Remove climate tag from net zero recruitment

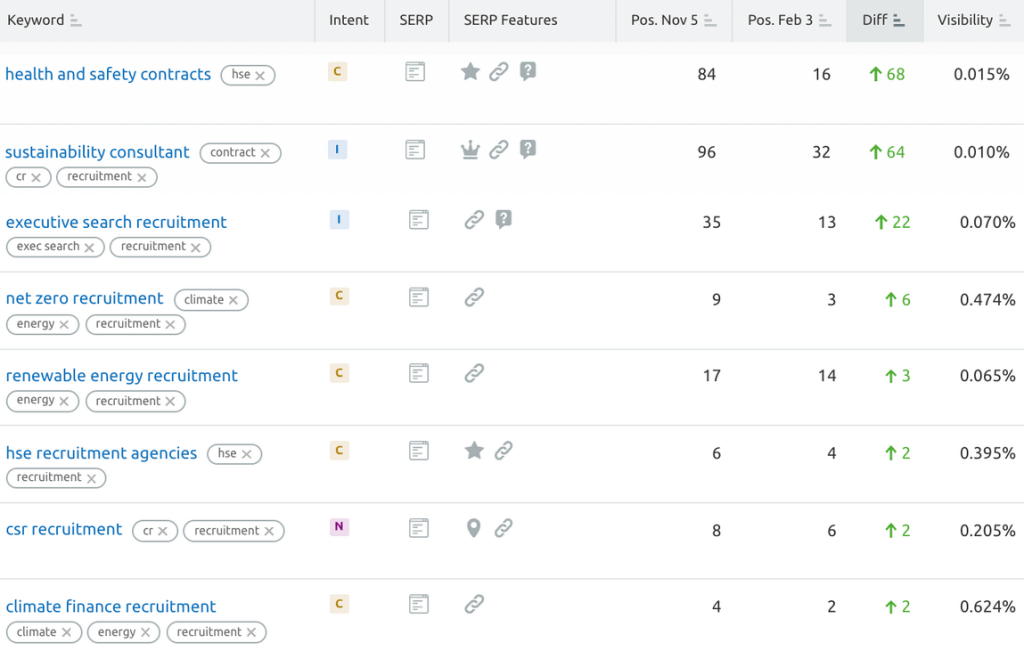pos(233,300)
